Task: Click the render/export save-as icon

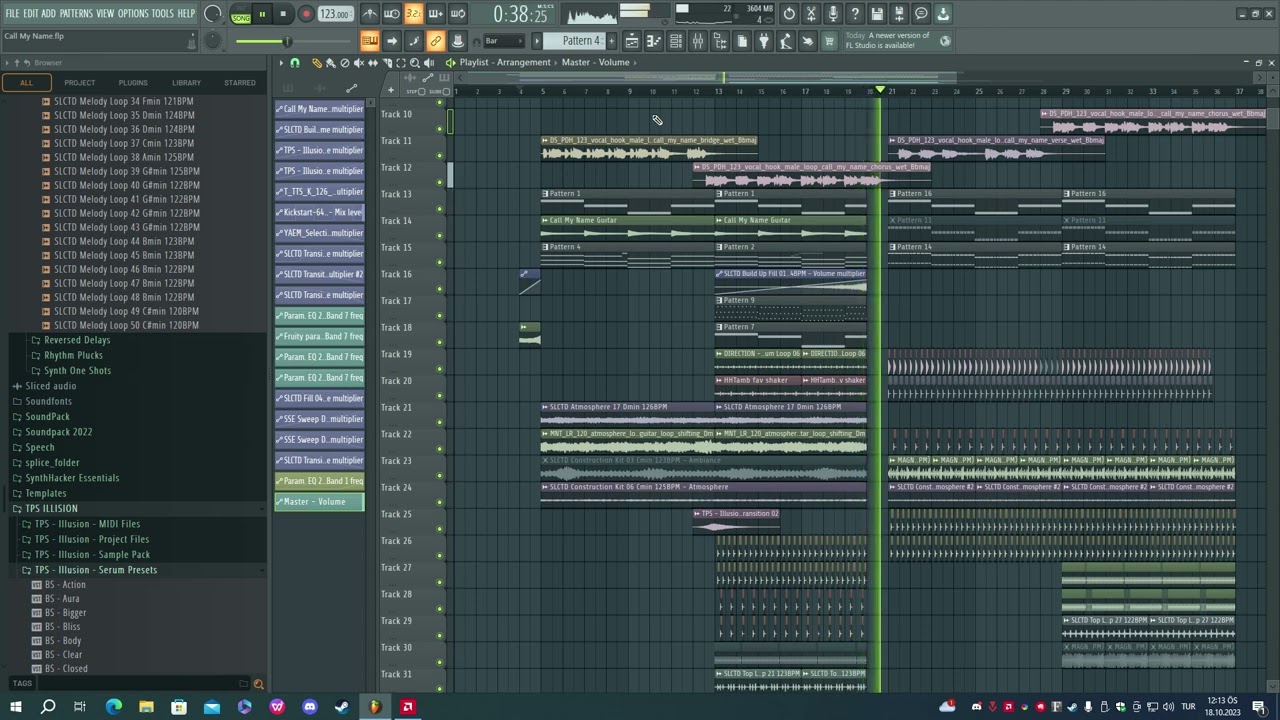Action: tap(899, 14)
